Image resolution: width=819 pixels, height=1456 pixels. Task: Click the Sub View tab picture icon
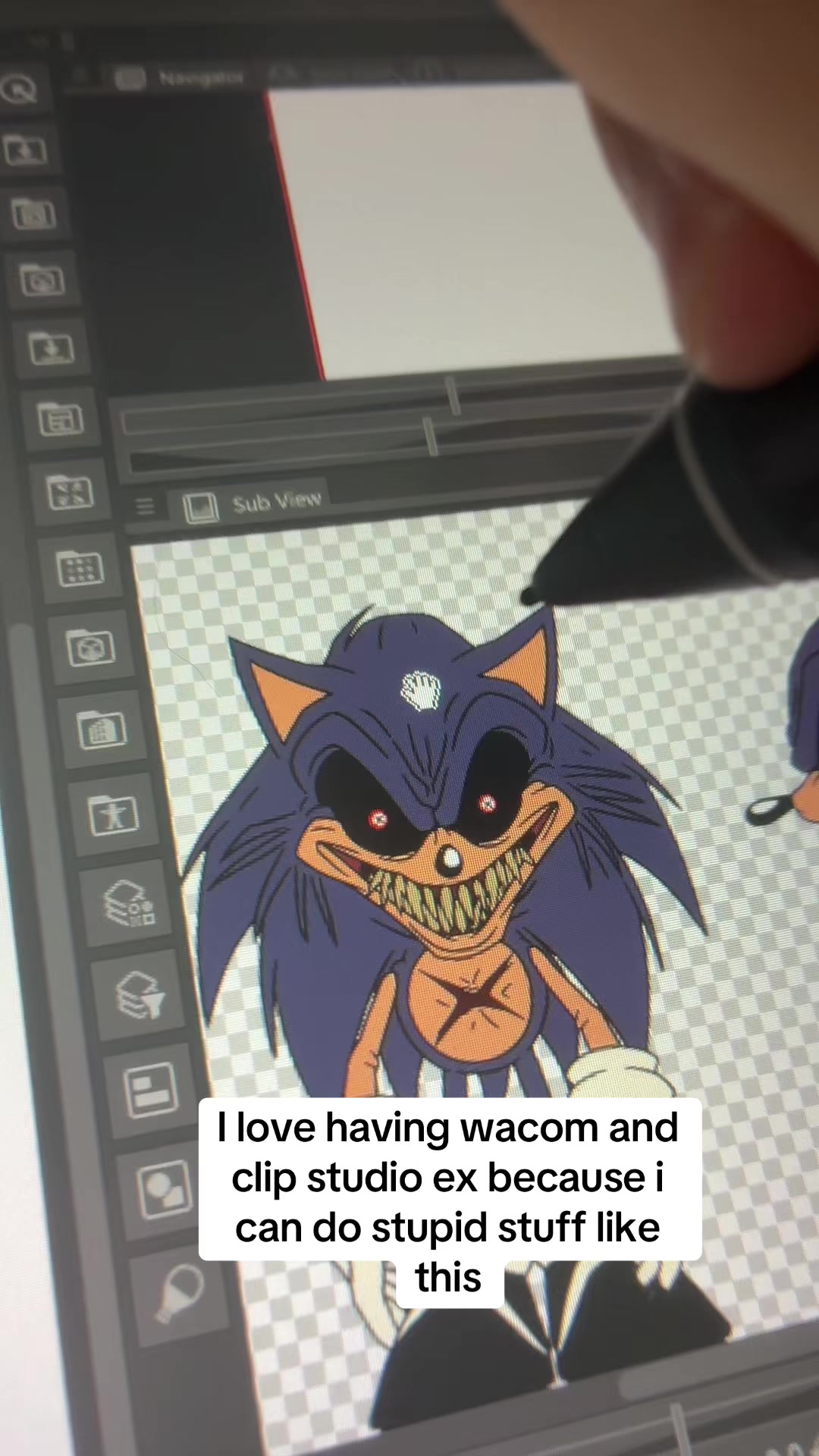(x=201, y=507)
